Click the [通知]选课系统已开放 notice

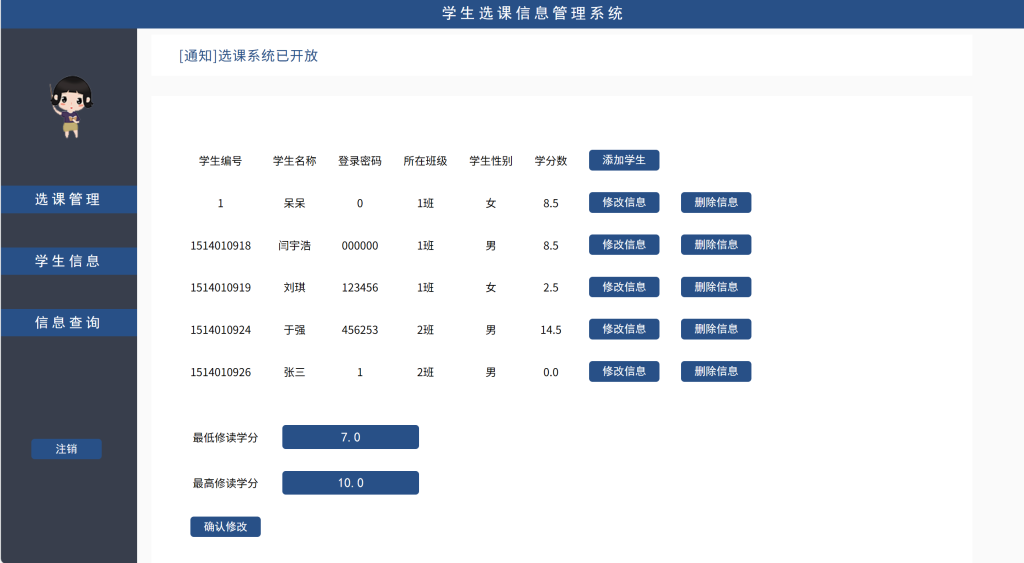tap(248, 56)
